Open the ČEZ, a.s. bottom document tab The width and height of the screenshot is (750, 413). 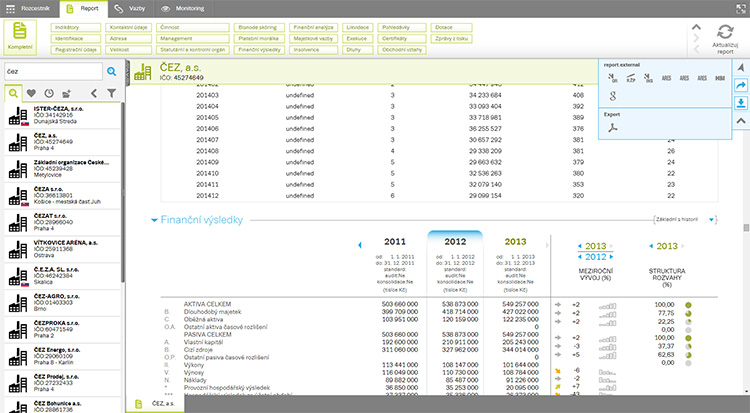pos(155,404)
